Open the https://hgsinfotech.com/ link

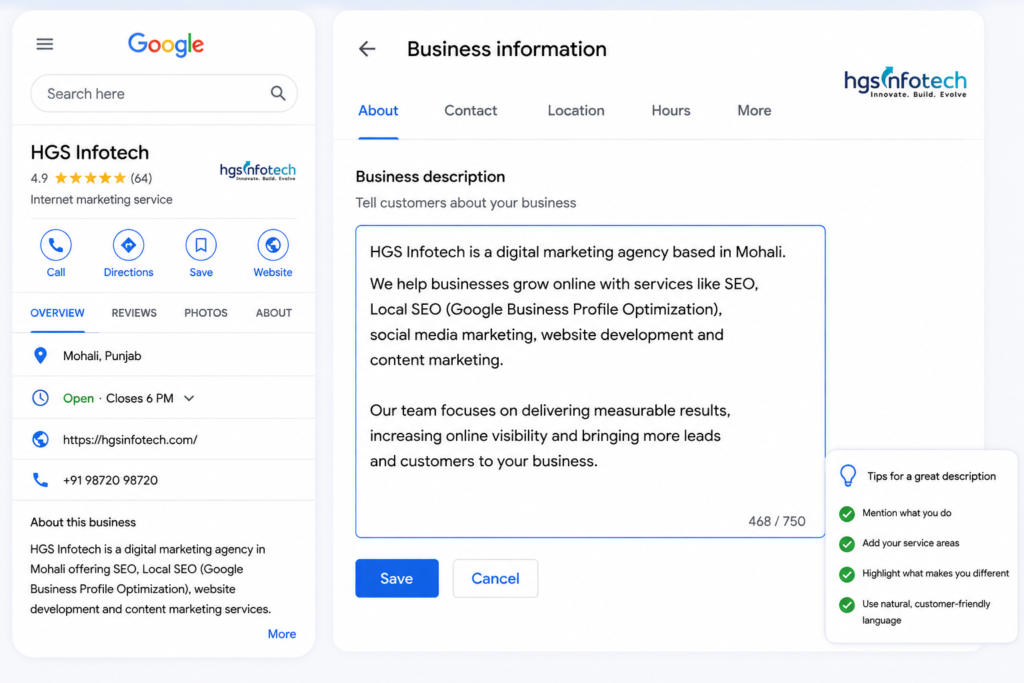point(130,439)
